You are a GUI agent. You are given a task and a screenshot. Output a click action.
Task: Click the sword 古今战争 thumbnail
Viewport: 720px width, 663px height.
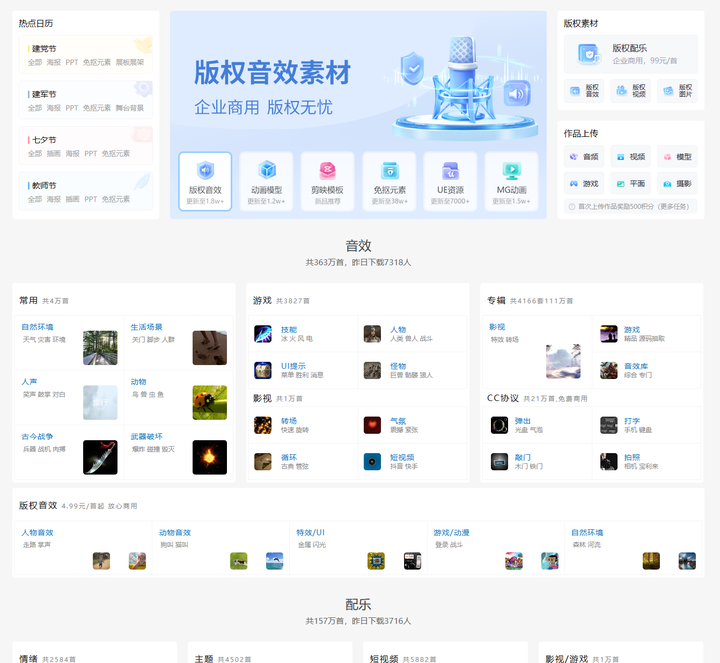pyautogui.click(x=100, y=457)
